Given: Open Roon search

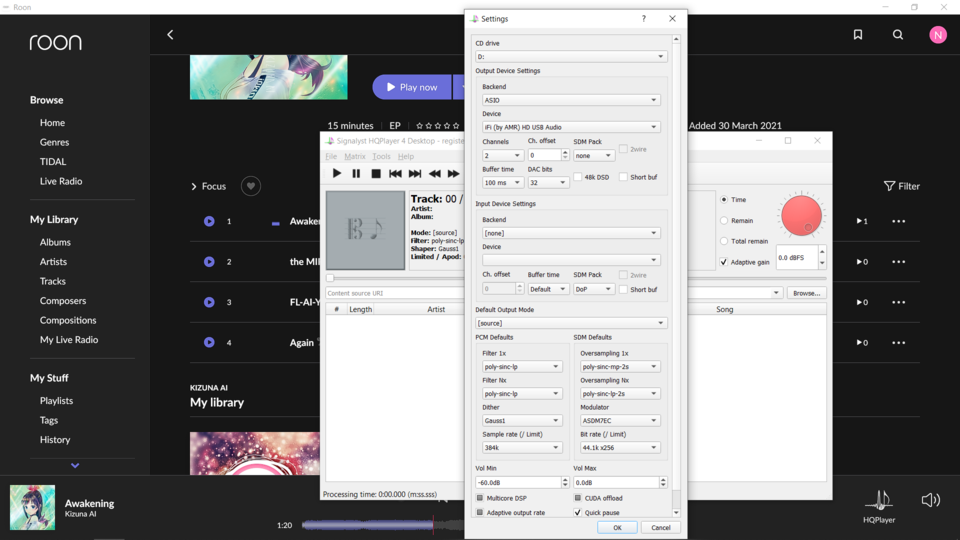Looking at the screenshot, I should click(898, 35).
